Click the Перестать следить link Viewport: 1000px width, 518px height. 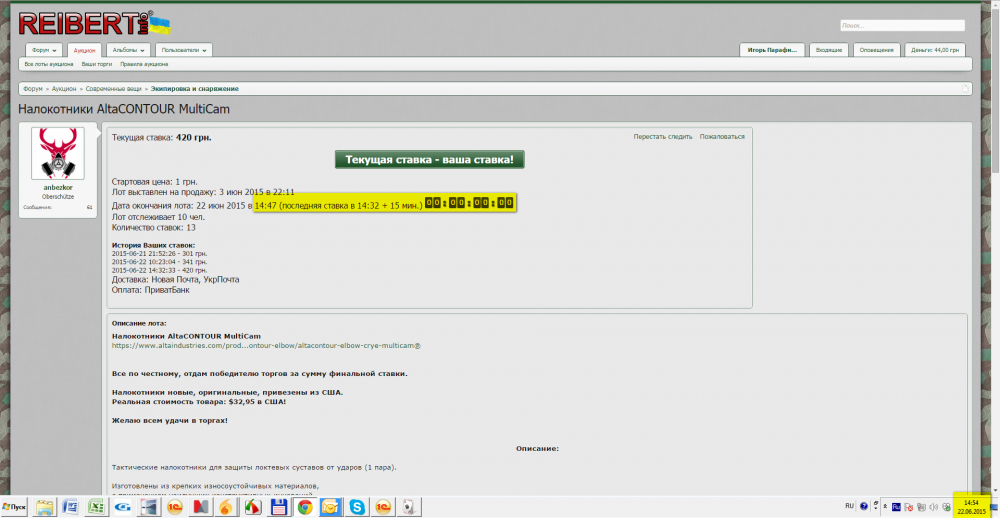tap(662, 137)
